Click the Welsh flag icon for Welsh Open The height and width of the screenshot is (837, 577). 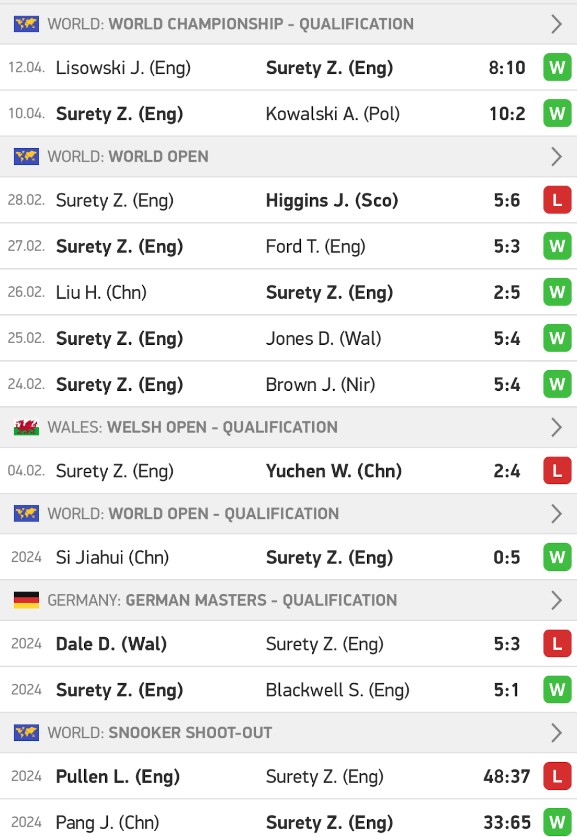coord(26,427)
